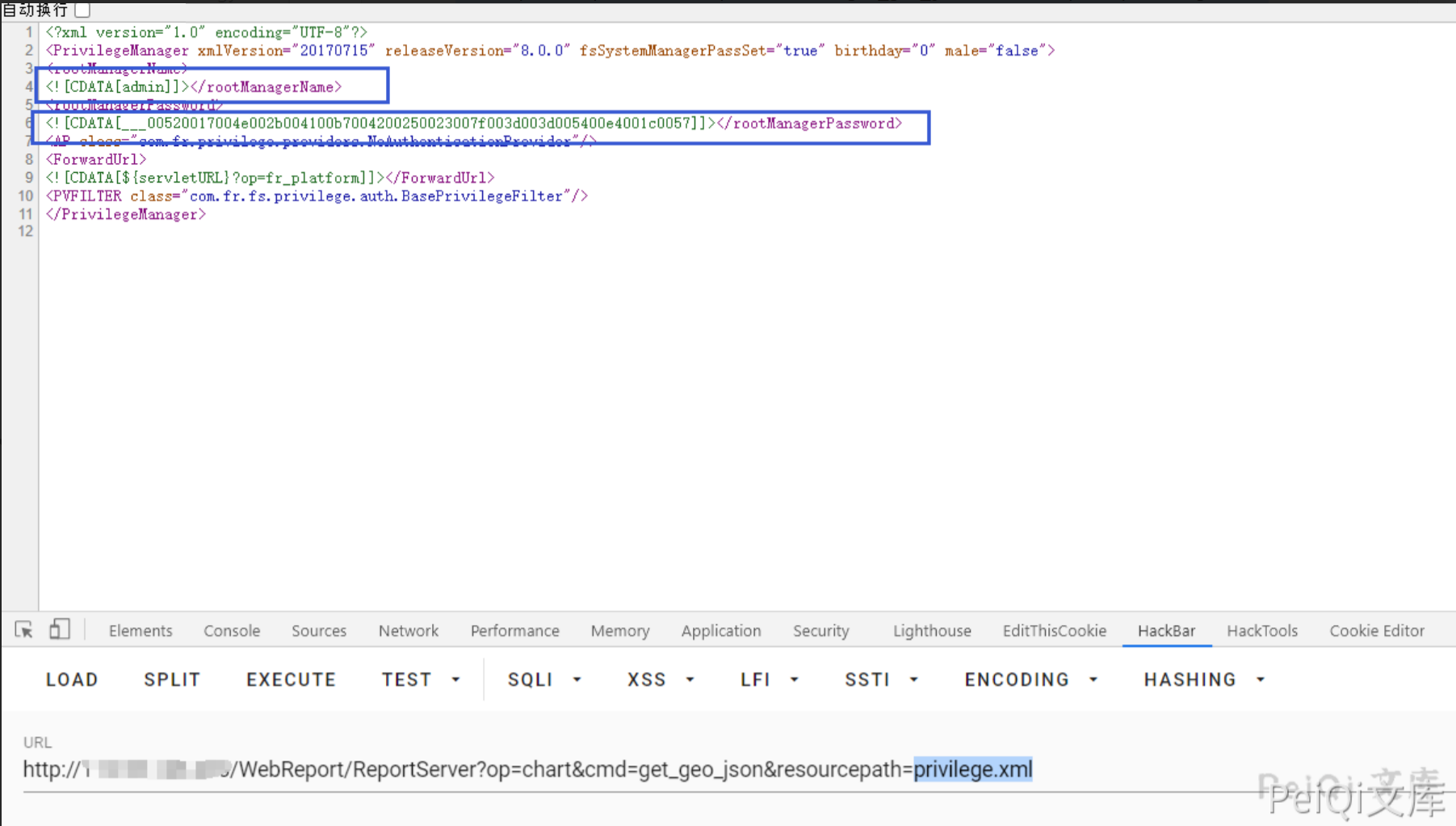The height and width of the screenshot is (826, 1456).
Task: Toggle the device toolbar icon
Action: (59, 630)
